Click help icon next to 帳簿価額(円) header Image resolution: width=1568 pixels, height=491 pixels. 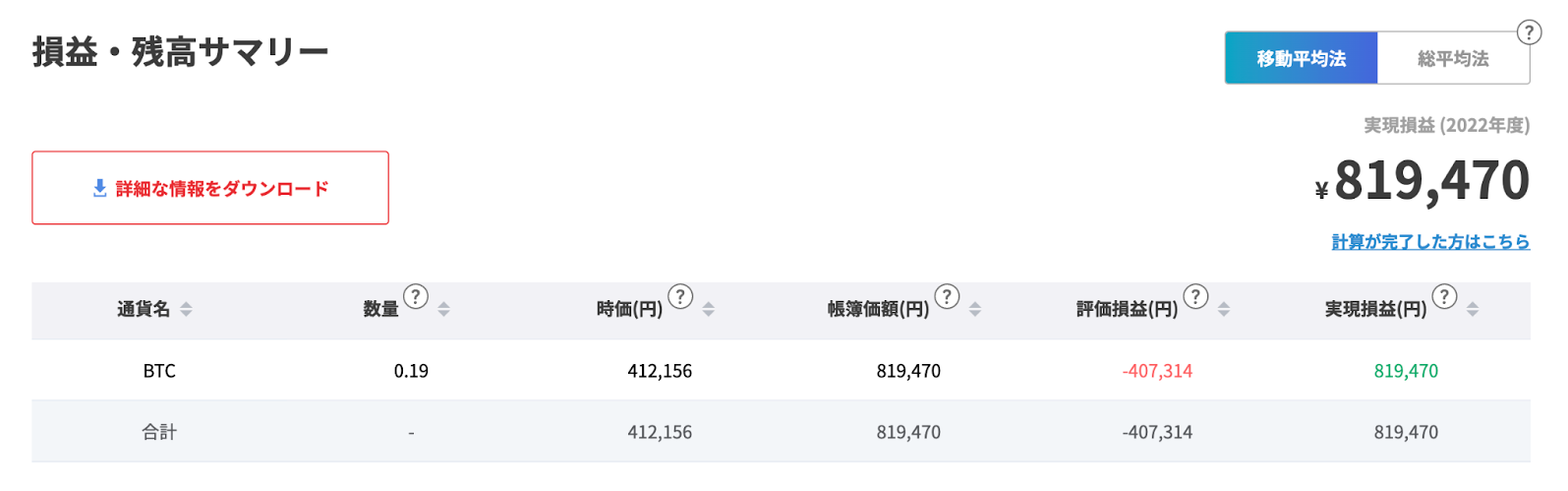[x=947, y=296]
